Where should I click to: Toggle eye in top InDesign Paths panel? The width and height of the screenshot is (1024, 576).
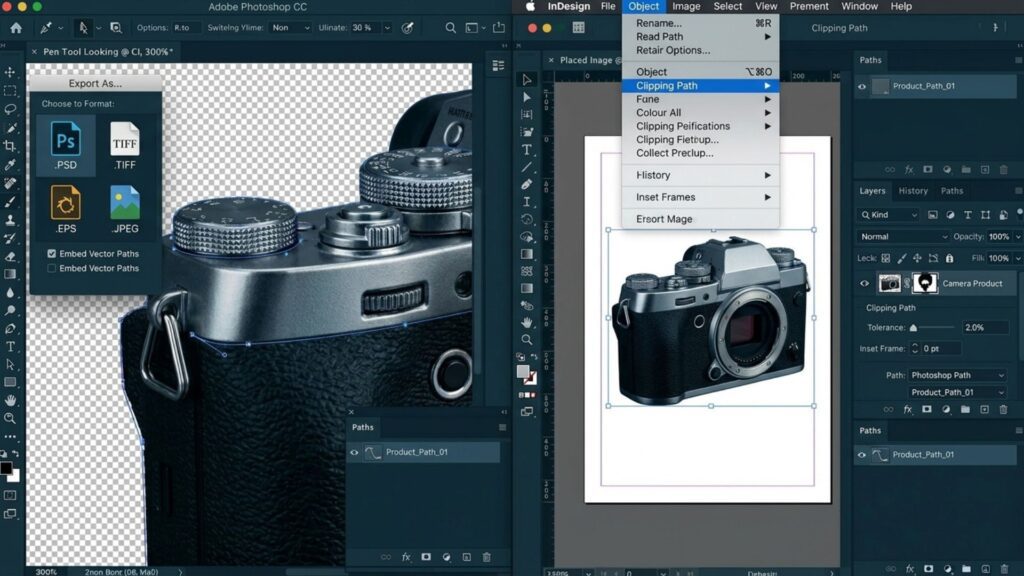[x=862, y=86]
